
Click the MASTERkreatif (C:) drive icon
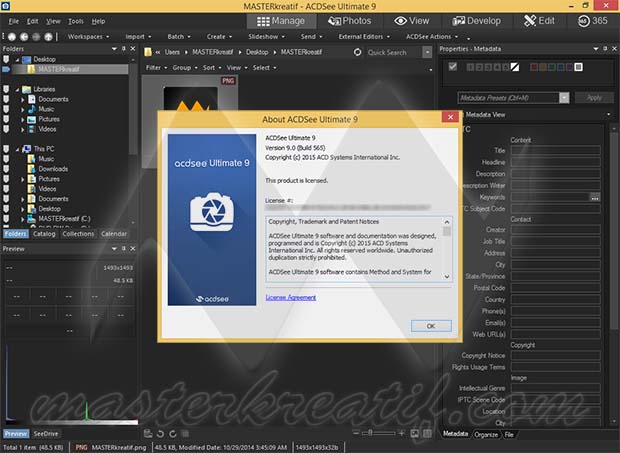tap(32, 219)
